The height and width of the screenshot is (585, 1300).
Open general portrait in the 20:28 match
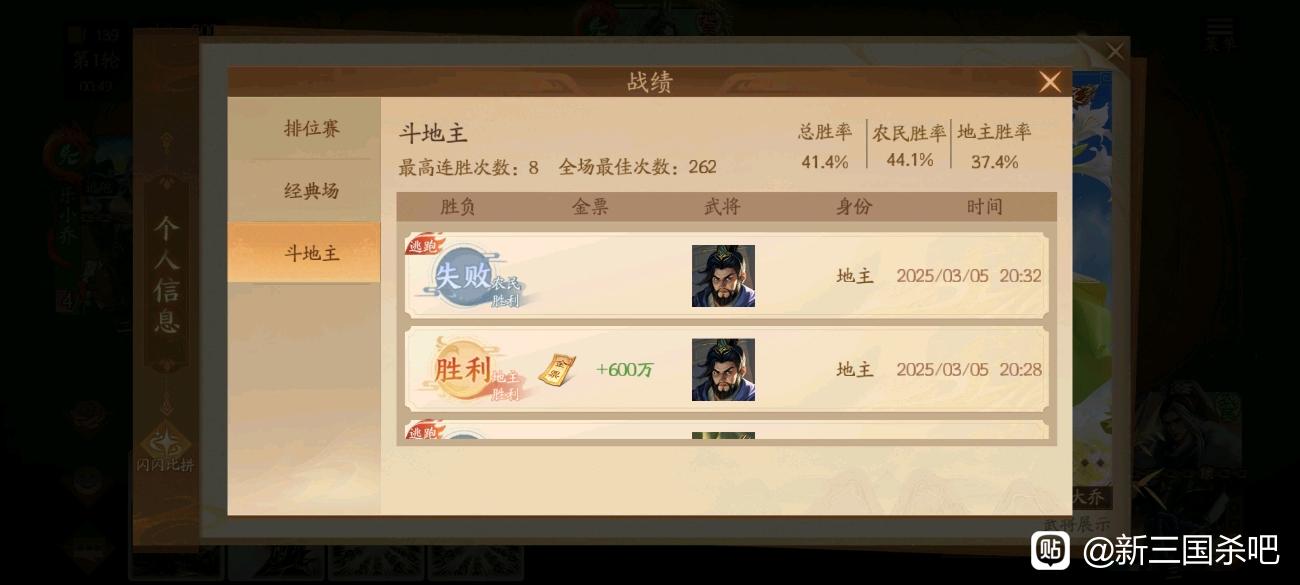coord(723,369)
